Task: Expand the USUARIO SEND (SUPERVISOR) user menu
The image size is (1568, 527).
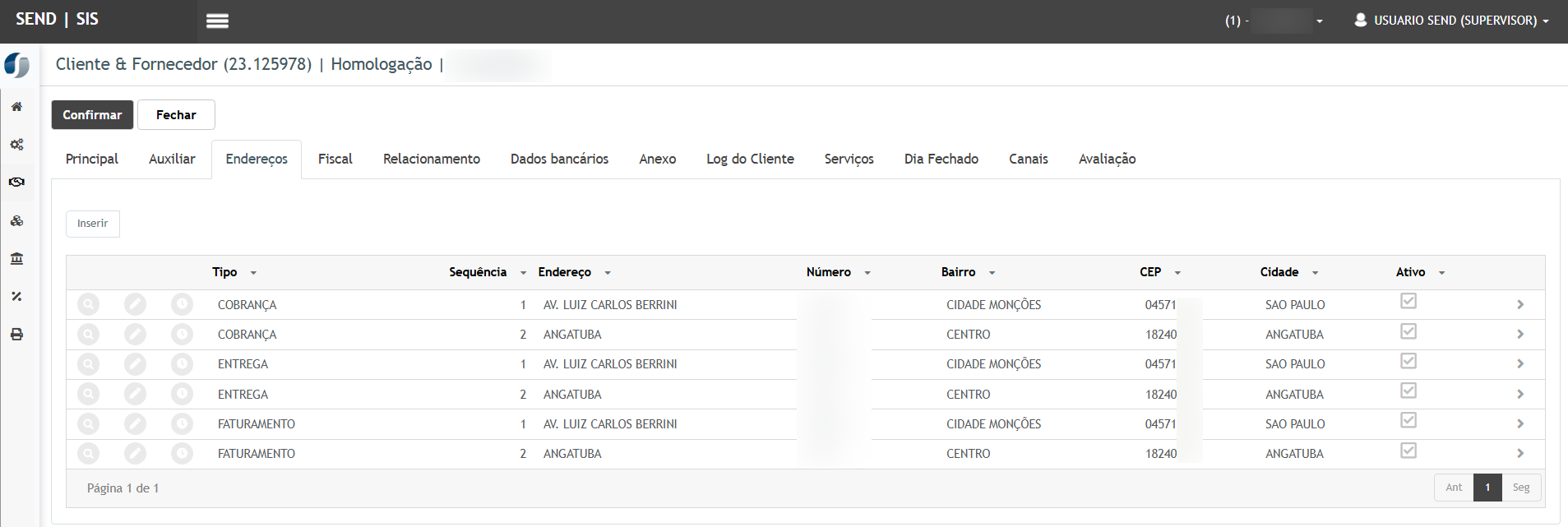Action: coord(1452,21)
